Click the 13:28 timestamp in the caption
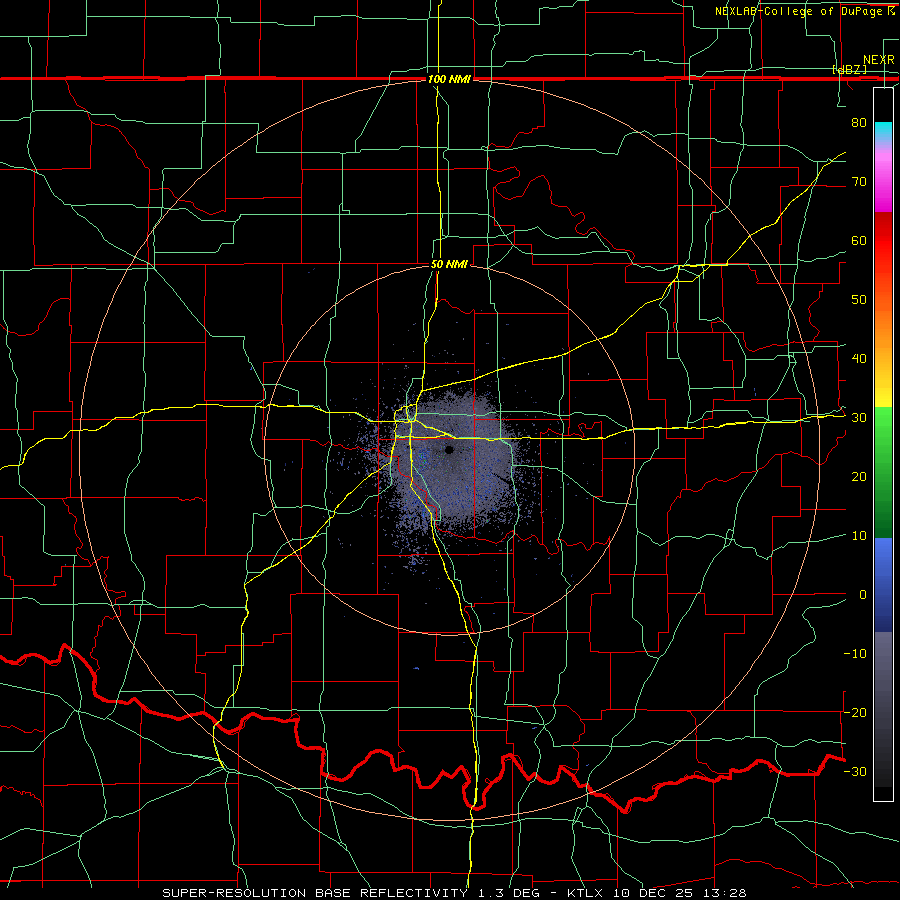 [x=727, y=893]
